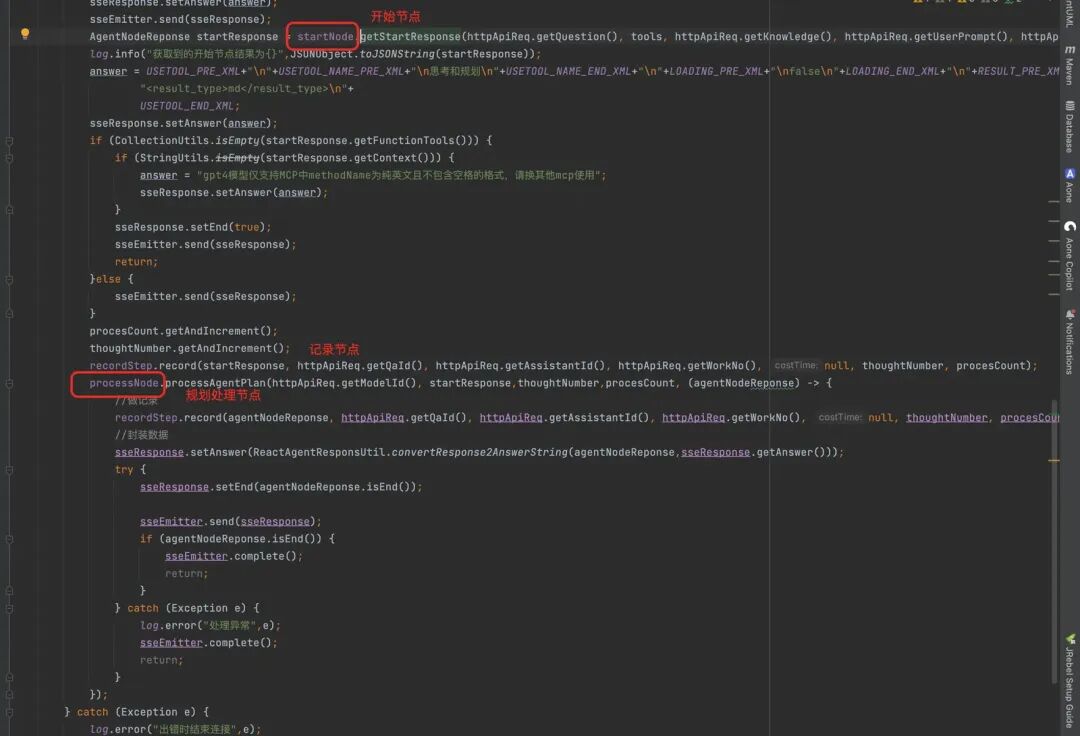Click getKnowledge() method call

[791, 36]
